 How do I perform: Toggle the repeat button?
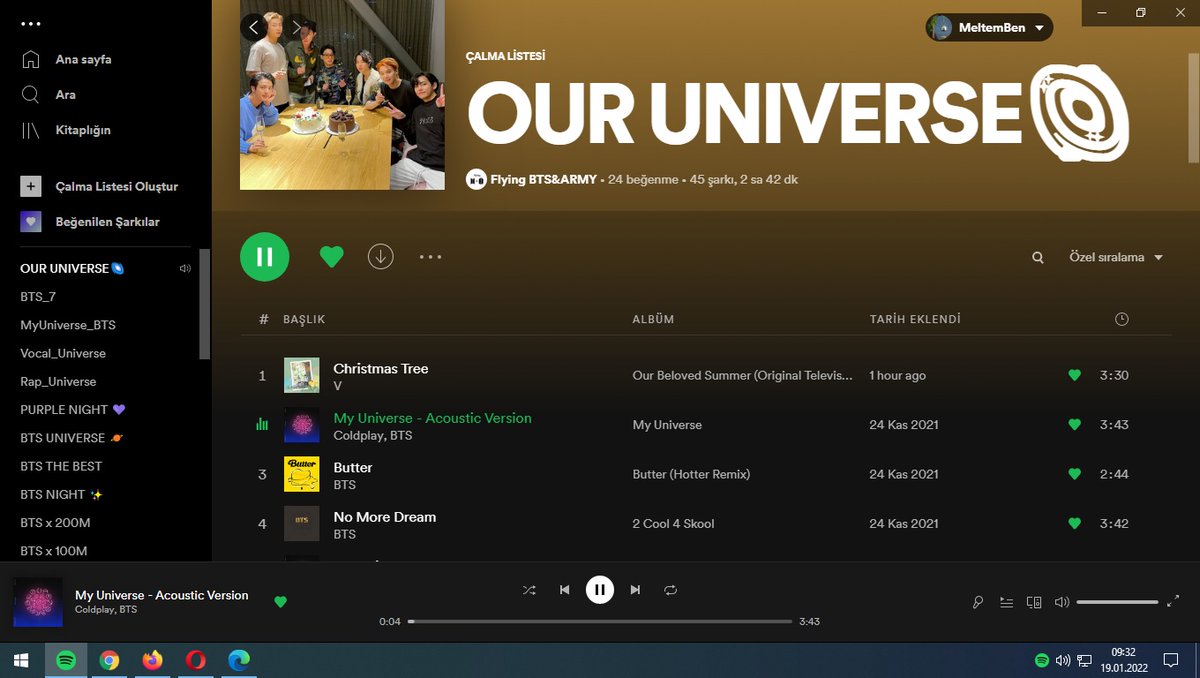(671, 590)
